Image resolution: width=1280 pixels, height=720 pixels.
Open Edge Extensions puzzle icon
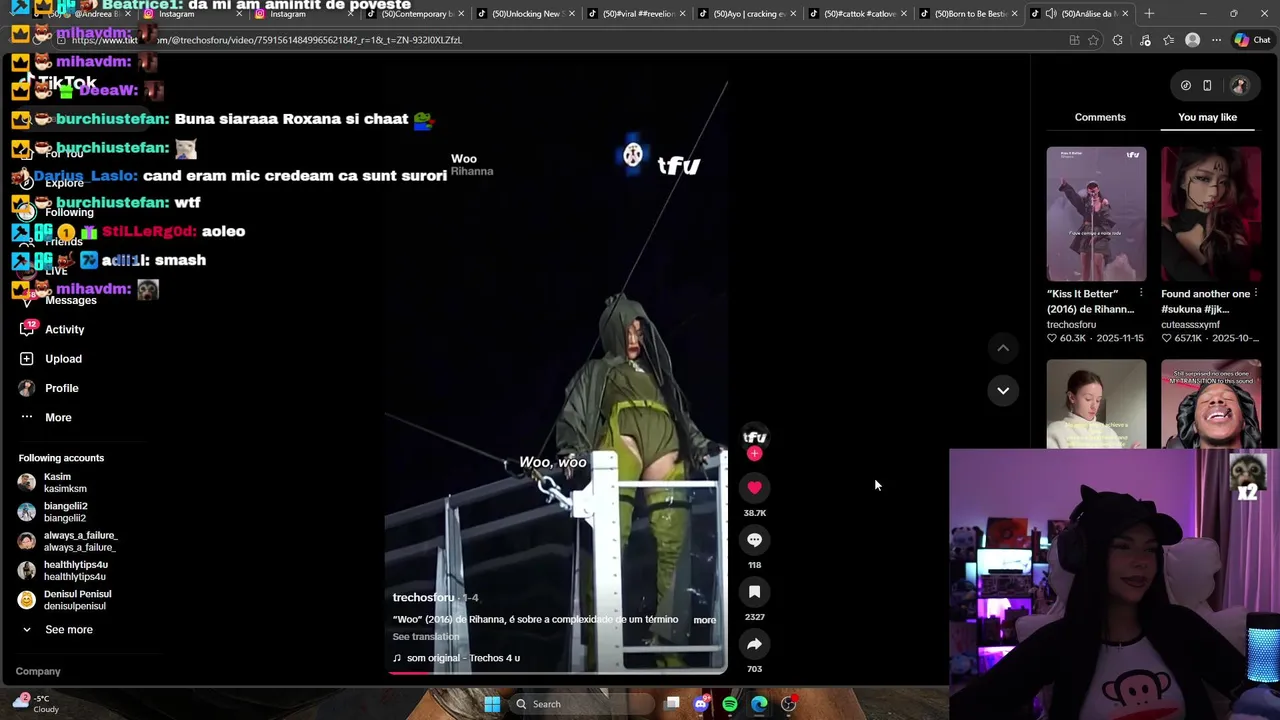pos(1118,40)
